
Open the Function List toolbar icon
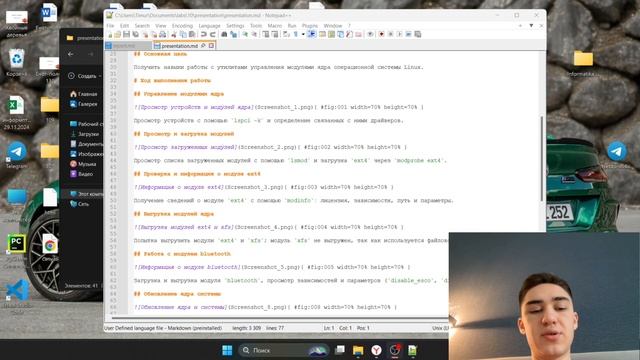[349, 34]
